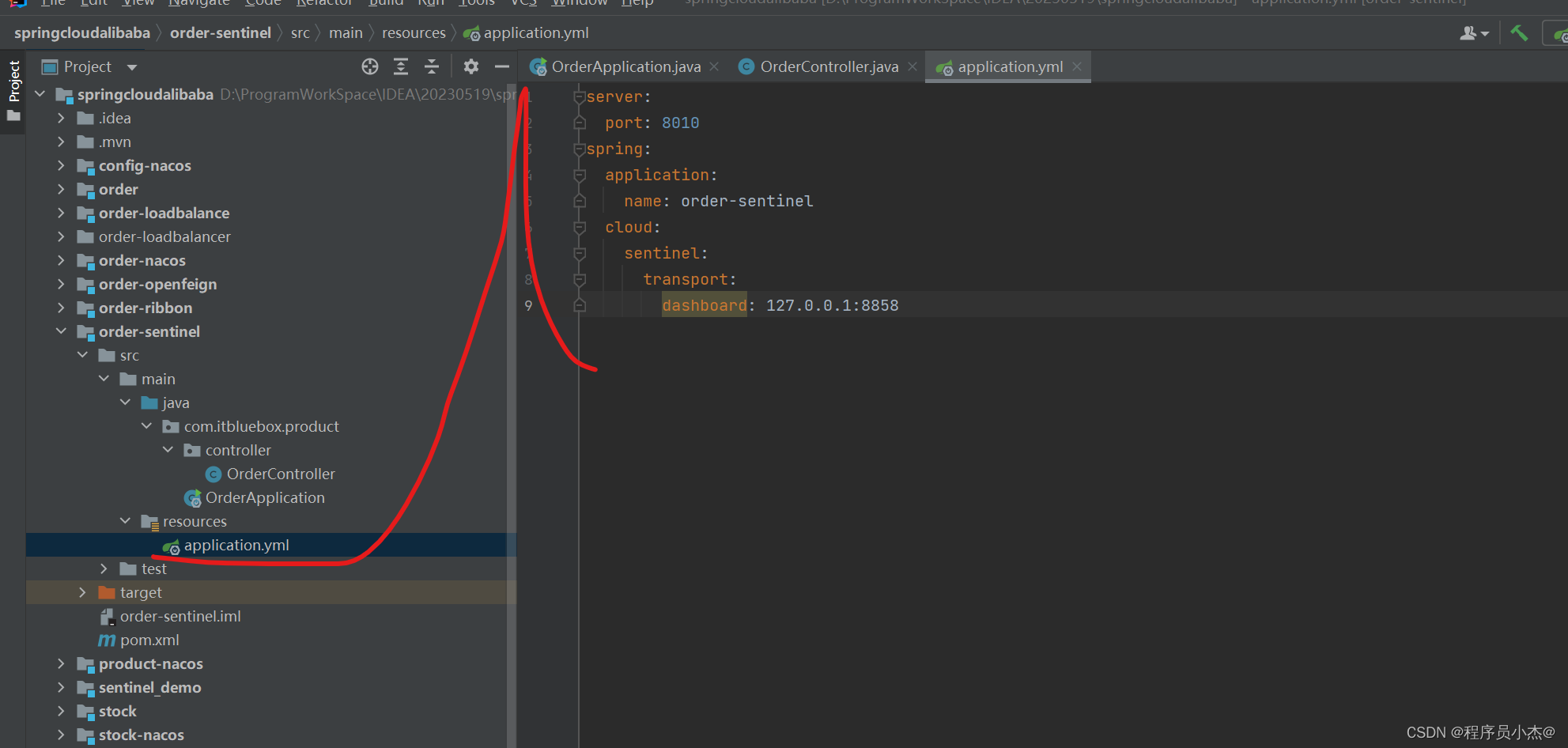Image resolution: width=1568 pixels, height=748 pixels.
Task: Expand the config-nacos module
Action: coord(62,165)
